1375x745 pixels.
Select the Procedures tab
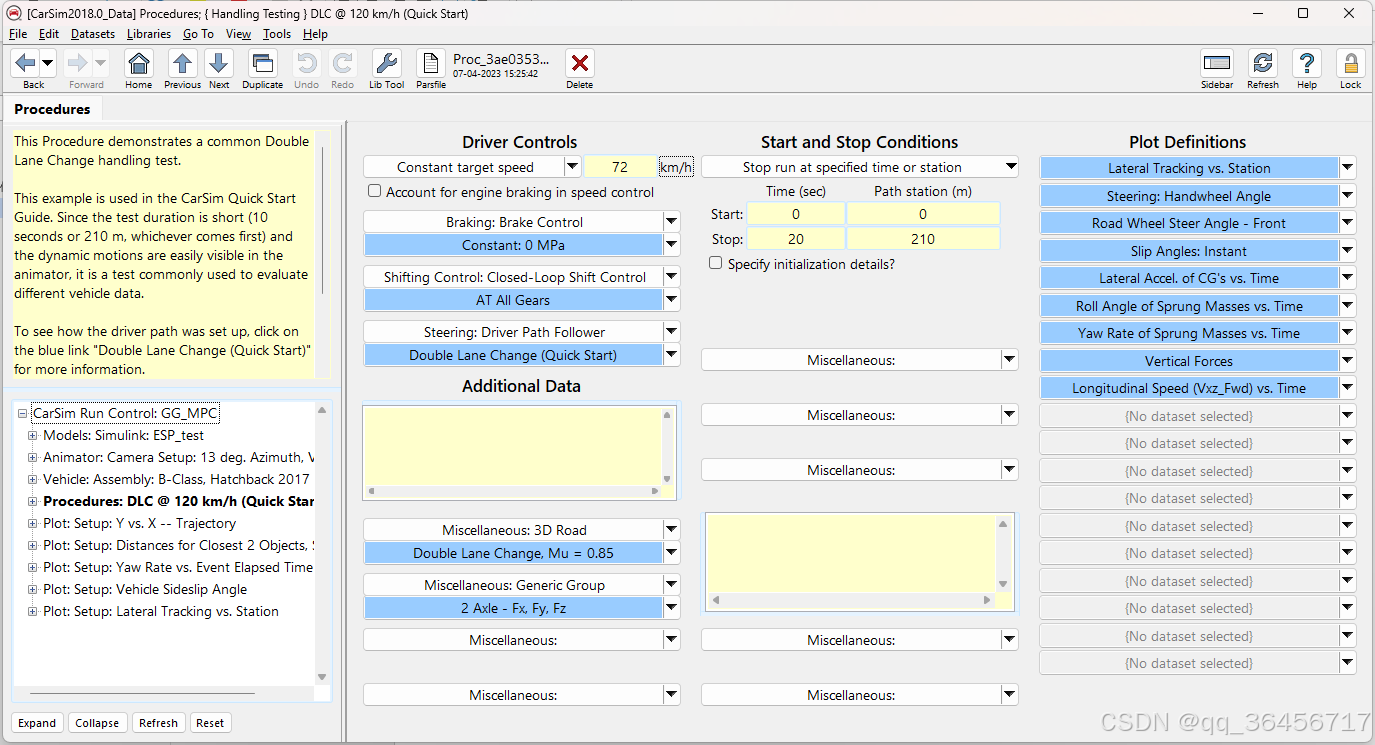click(52, 109)
